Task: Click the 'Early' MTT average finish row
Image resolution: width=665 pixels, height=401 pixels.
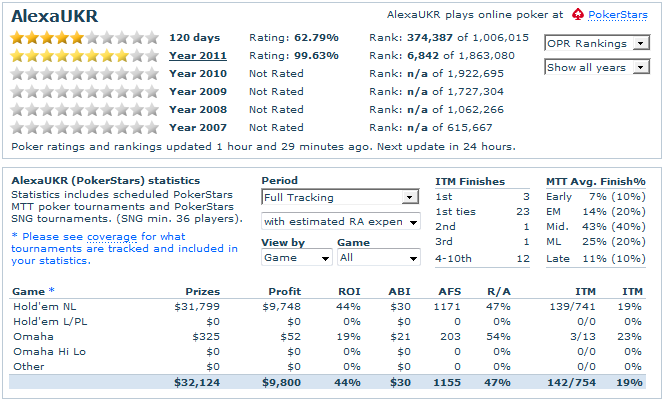Action: (596, 197)
